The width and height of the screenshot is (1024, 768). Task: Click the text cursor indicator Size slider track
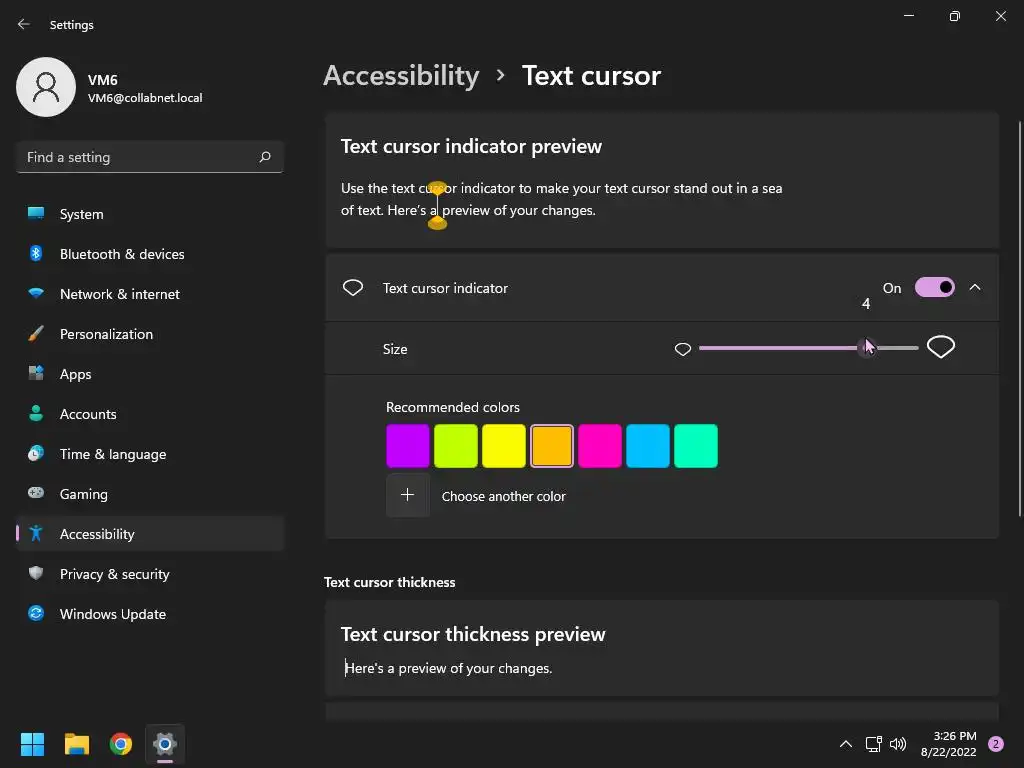tap(808, 348)
